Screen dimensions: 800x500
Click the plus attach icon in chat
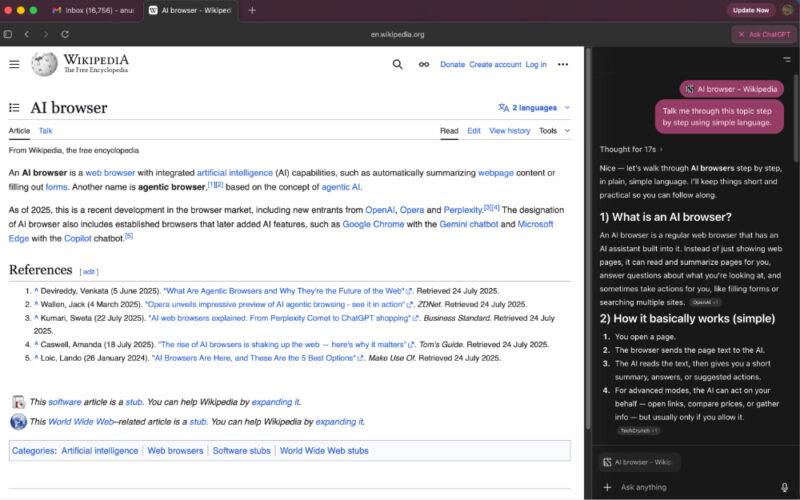coord(607,487)
